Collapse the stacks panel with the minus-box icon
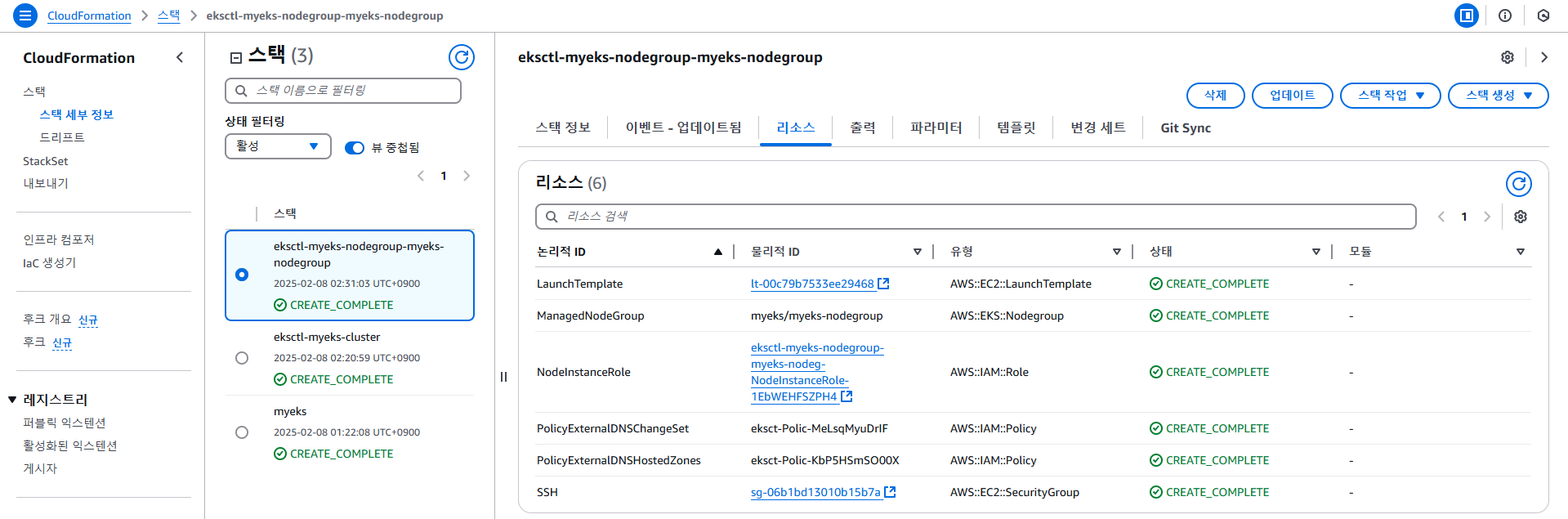The image size is (1568, 519). (236, 57)
